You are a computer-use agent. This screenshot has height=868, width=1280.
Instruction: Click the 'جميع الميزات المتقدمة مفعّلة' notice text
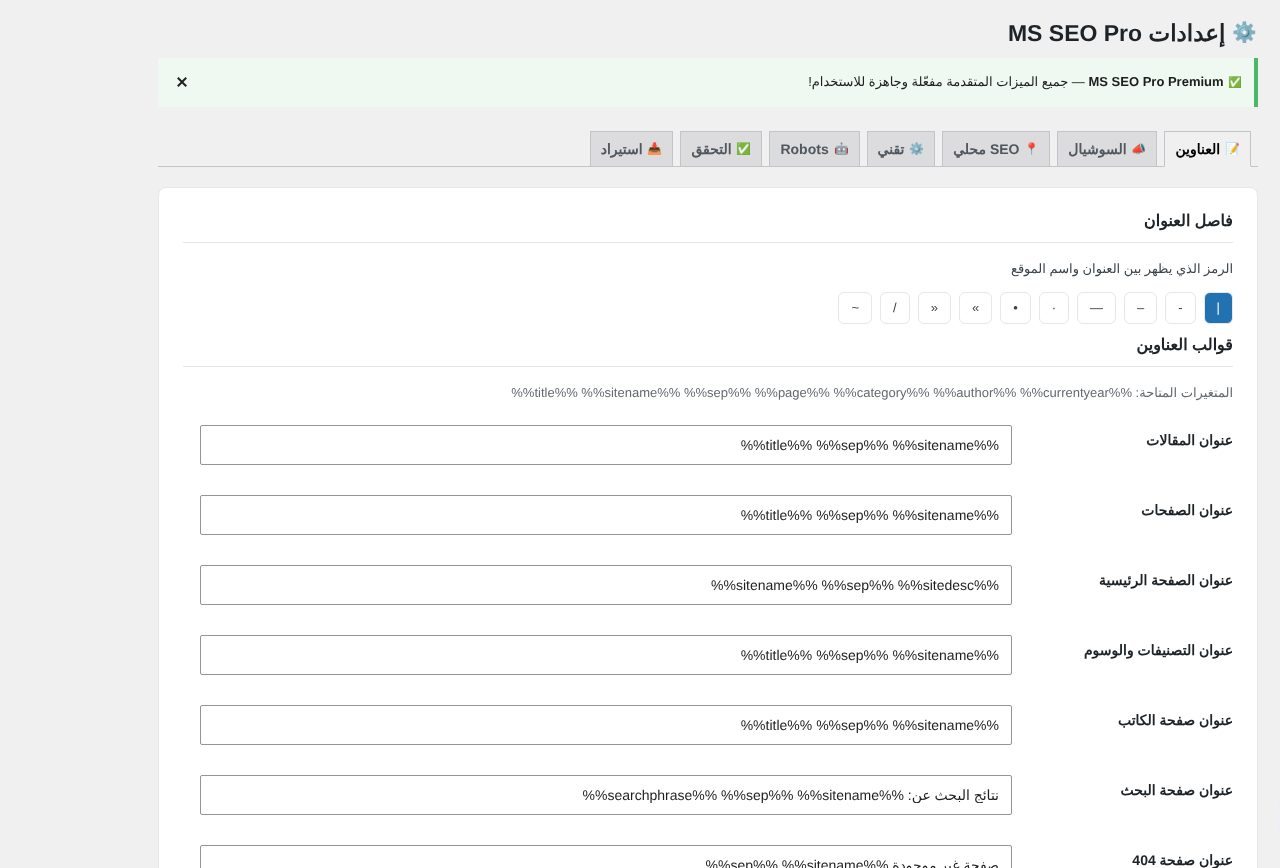938,82
